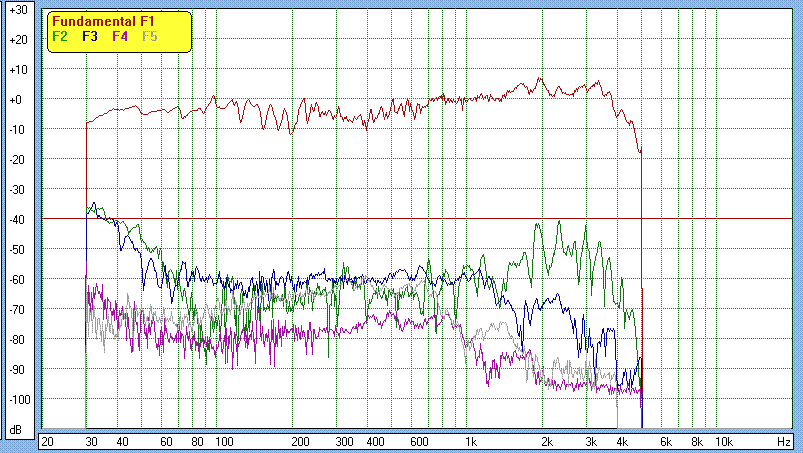Click the 2k label on the frequency axis
This screenshot has height=453, width=803.
(546, 441)
